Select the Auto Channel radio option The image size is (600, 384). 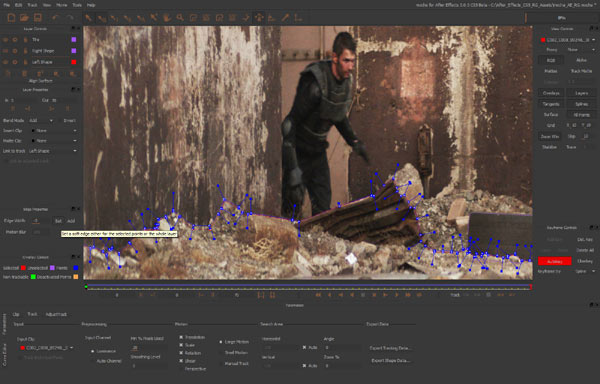pyautogui.click(x=93, y=361)
